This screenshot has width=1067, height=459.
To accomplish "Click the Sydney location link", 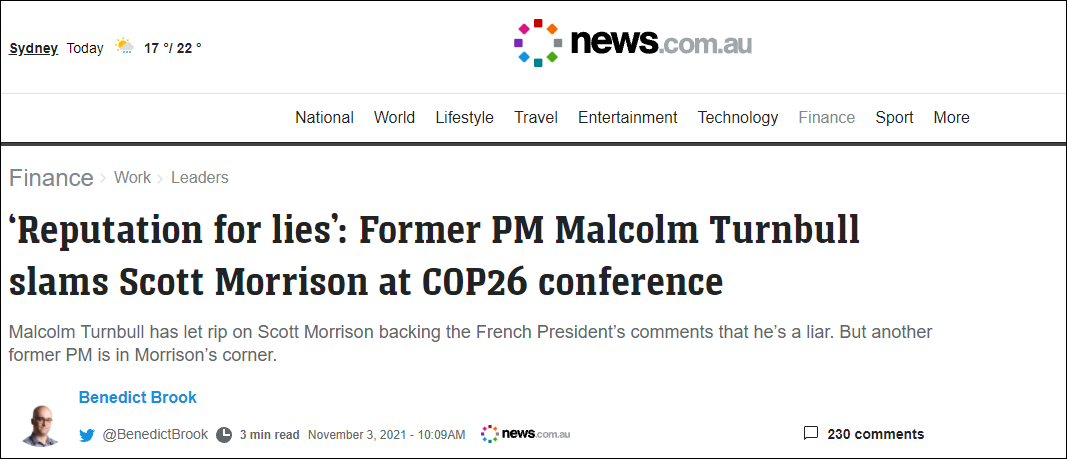I will tap(34, 48).
